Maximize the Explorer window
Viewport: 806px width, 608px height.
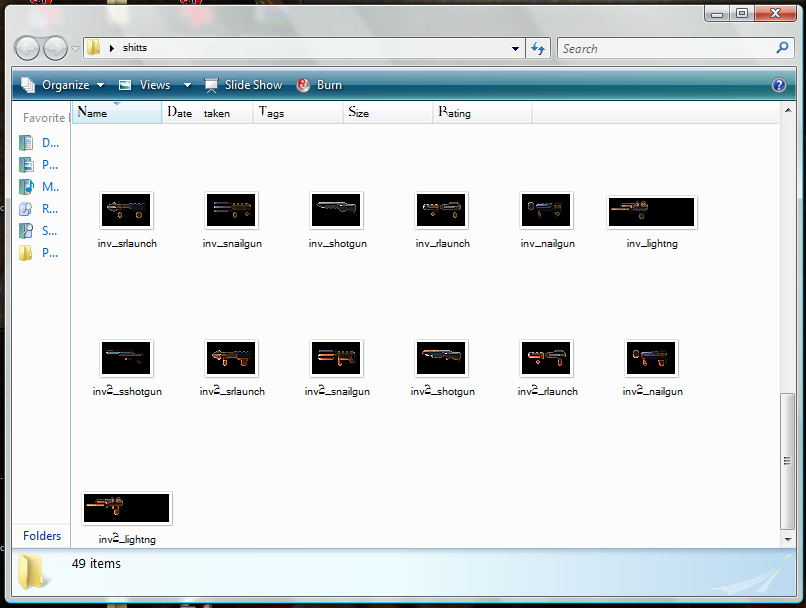[x=742, y=14]
